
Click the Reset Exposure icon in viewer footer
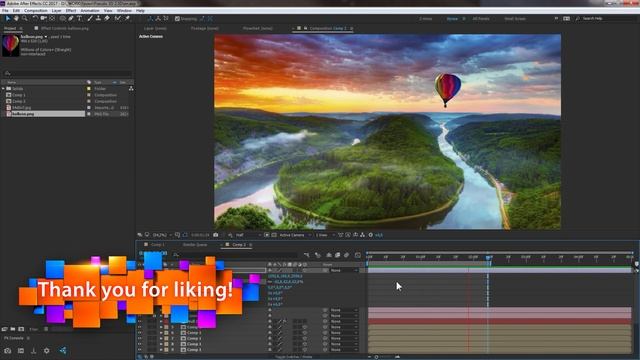[371, 235]
